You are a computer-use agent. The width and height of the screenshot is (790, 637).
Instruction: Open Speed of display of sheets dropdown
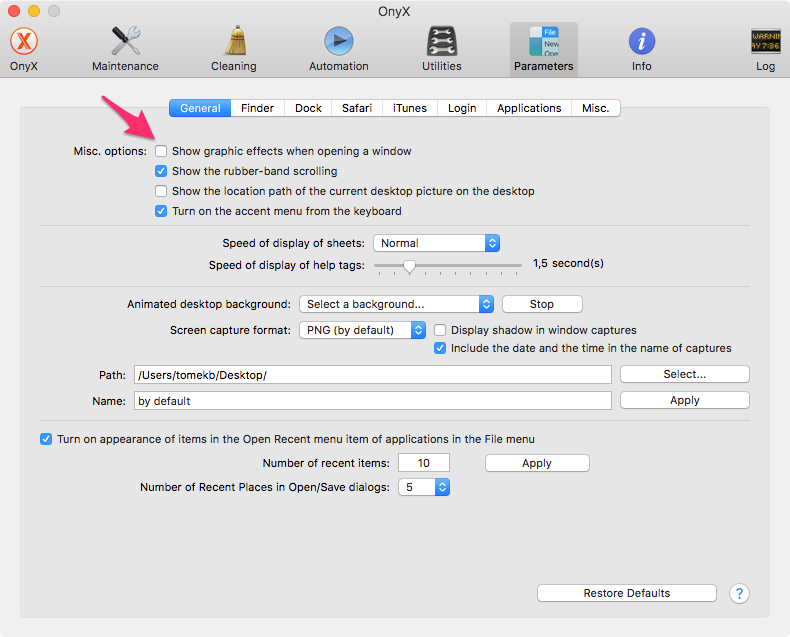[x=436, y=243]
